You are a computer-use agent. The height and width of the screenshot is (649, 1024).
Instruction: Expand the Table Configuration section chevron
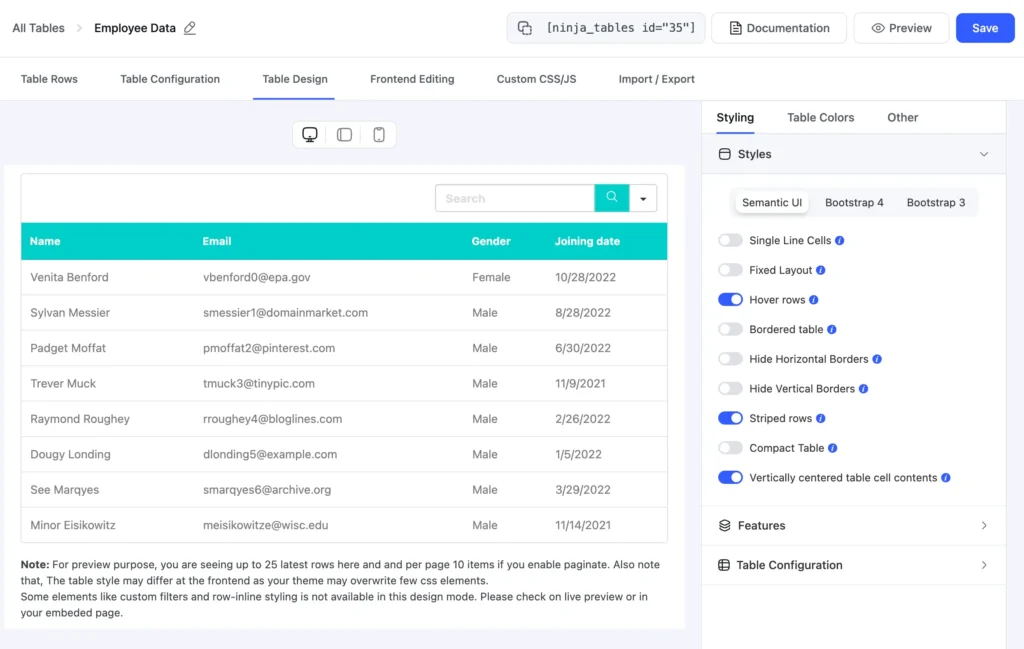click(x=984, y=565)
